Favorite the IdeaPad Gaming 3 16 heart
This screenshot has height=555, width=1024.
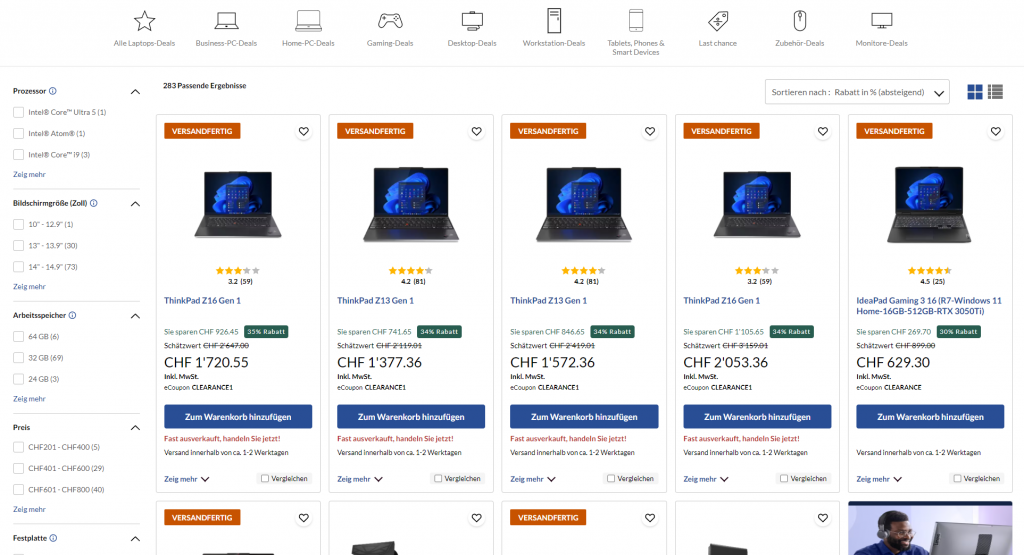[x=995, y=131]
